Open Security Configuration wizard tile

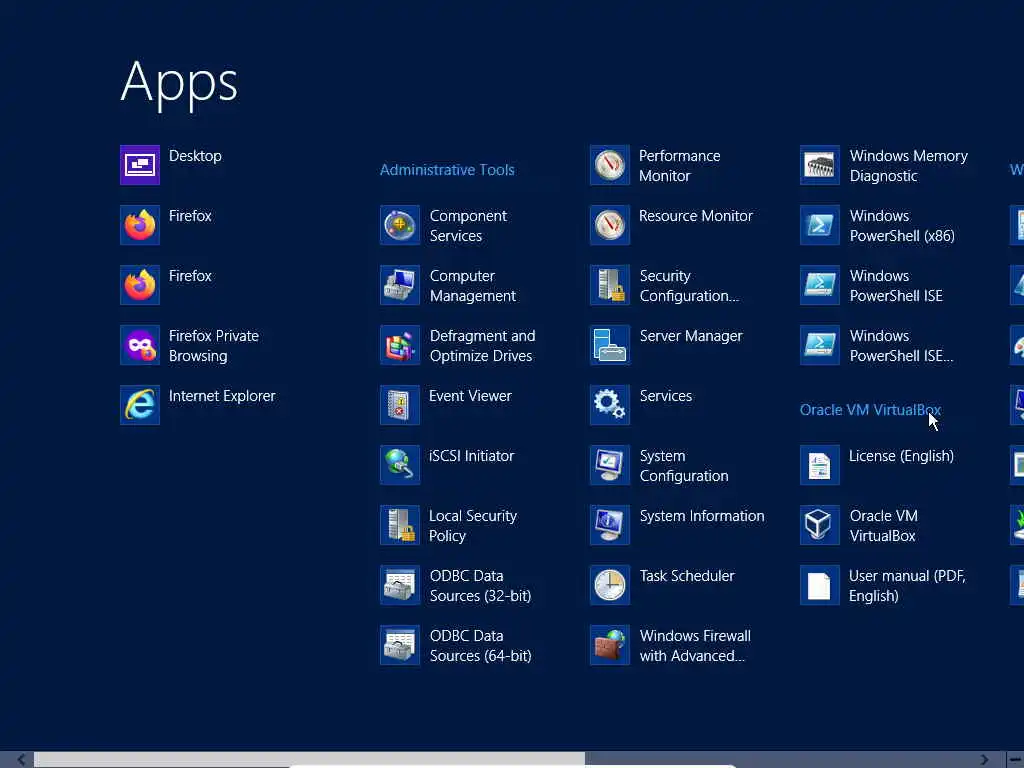[x=665, y=285]
